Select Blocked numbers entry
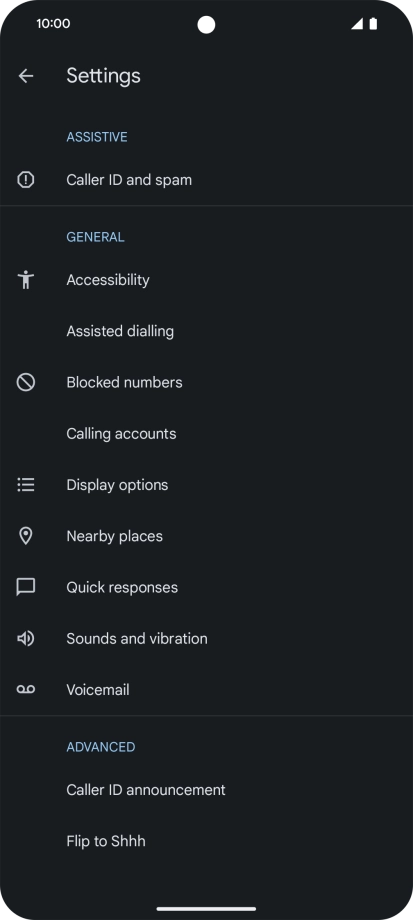This screenshot has width=413, height=920. point(206,383)
